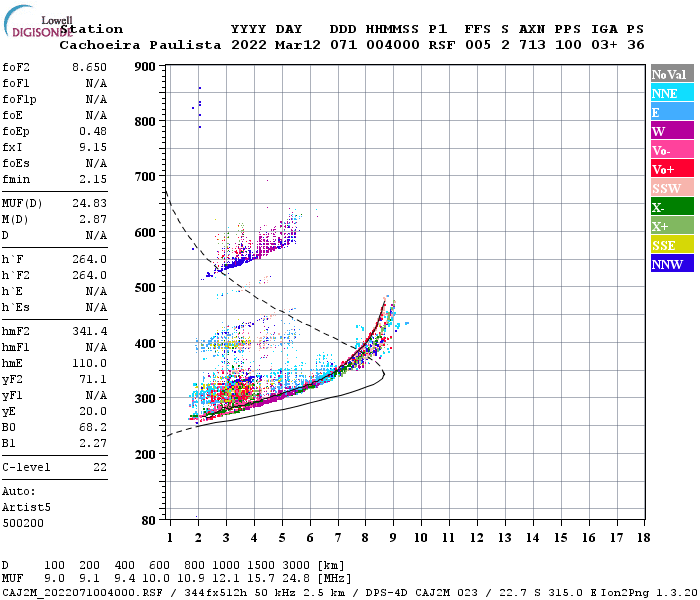Click the MUF(D) value 24.83
The width and height of the screenshot is (700, 600).
click(89, 204)
